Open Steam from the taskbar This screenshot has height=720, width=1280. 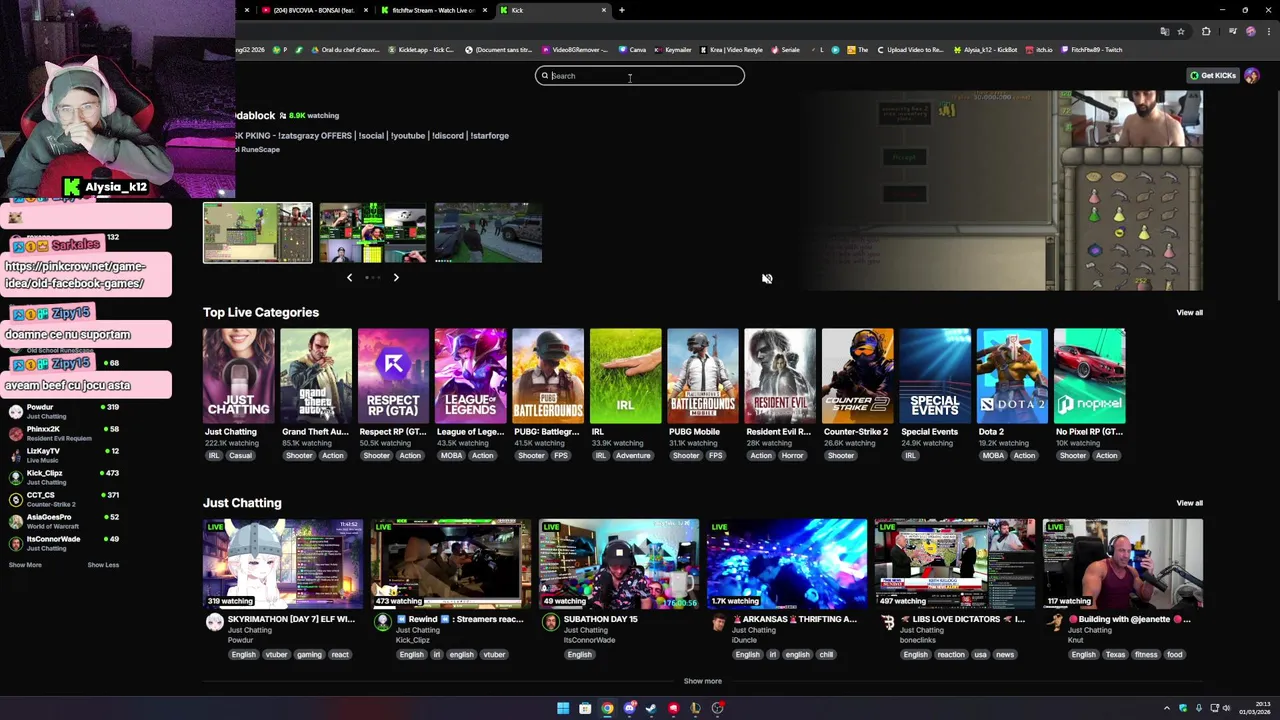(651, 709)
